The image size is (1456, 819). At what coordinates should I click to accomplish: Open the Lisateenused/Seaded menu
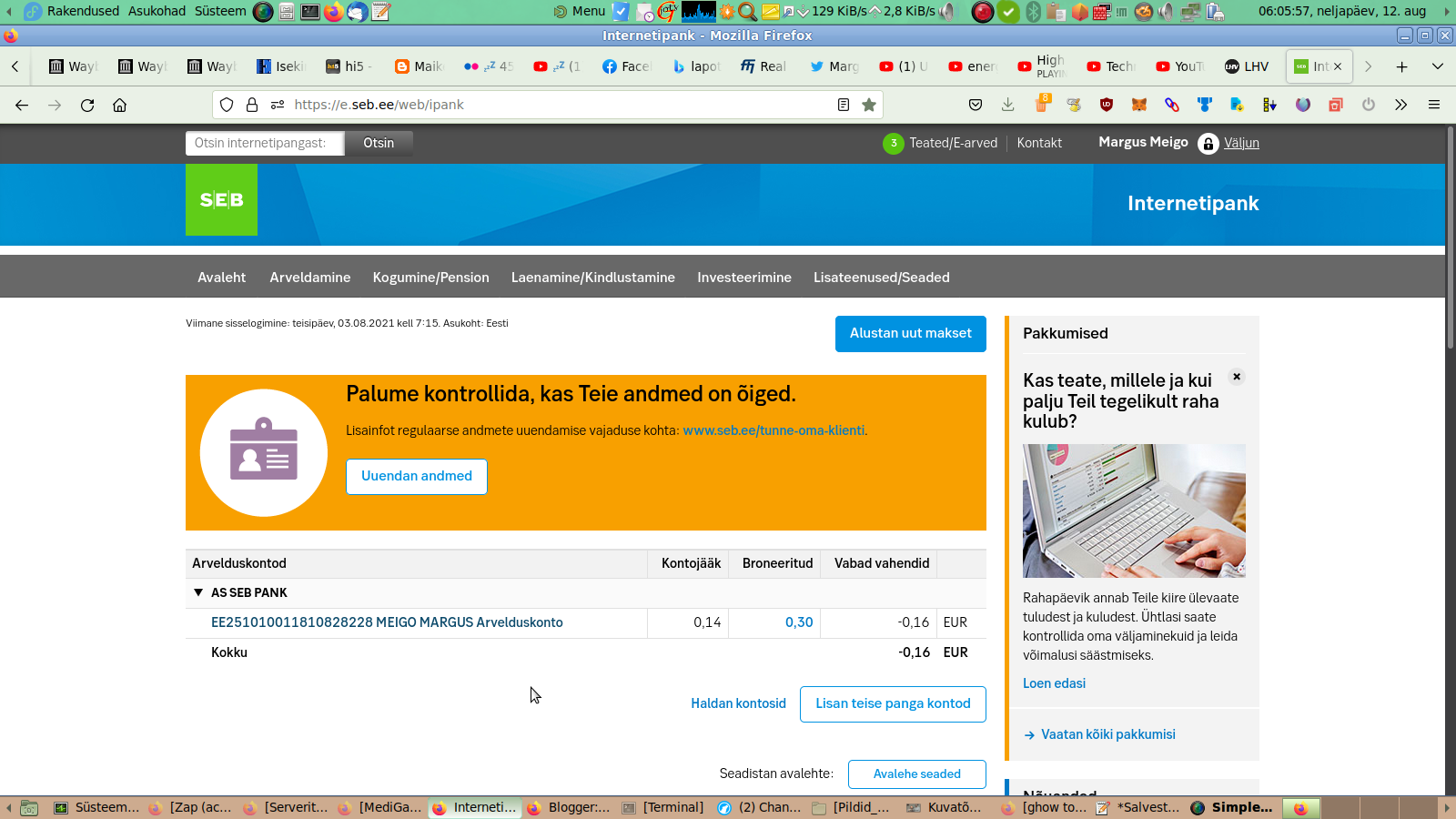click(882, 278)
